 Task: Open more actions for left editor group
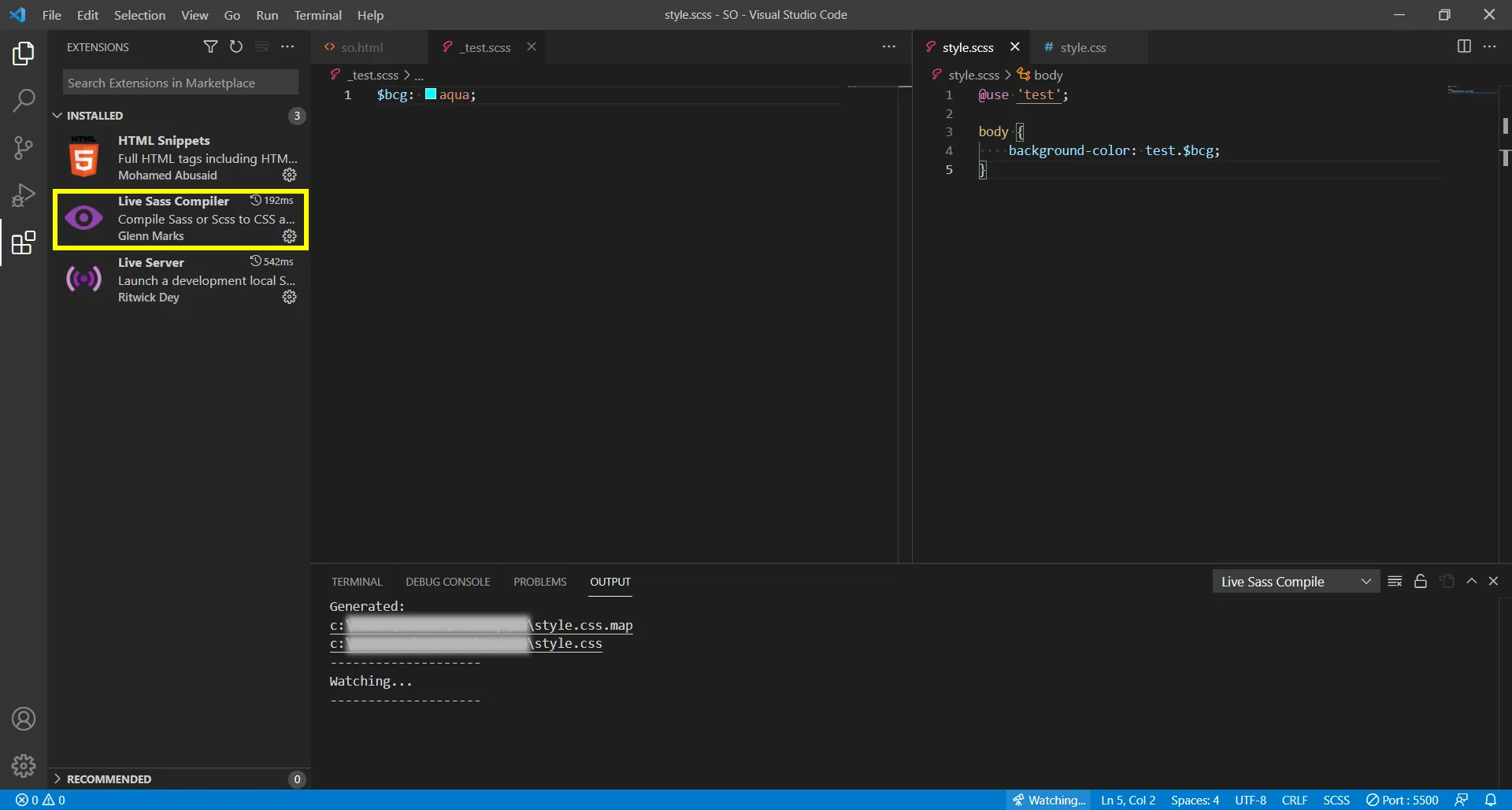[889, 47]
